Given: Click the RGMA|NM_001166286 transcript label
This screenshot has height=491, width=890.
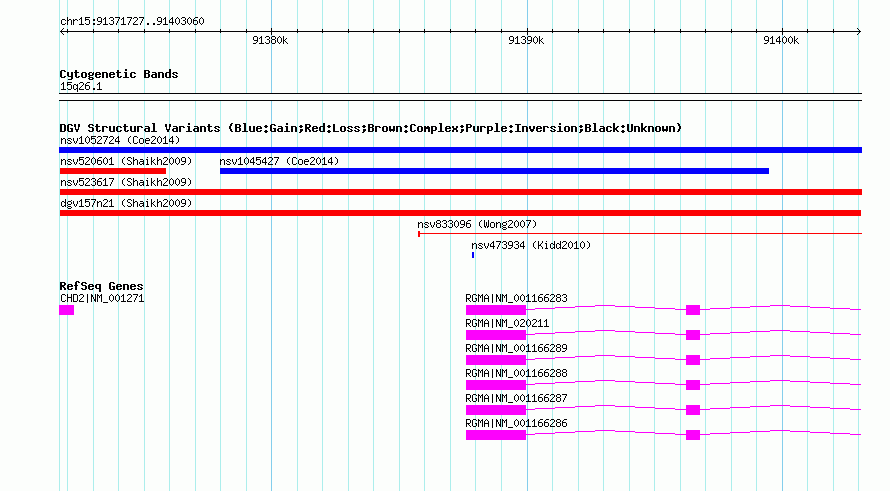Looking at the screenshot, I should pos(516,423).
